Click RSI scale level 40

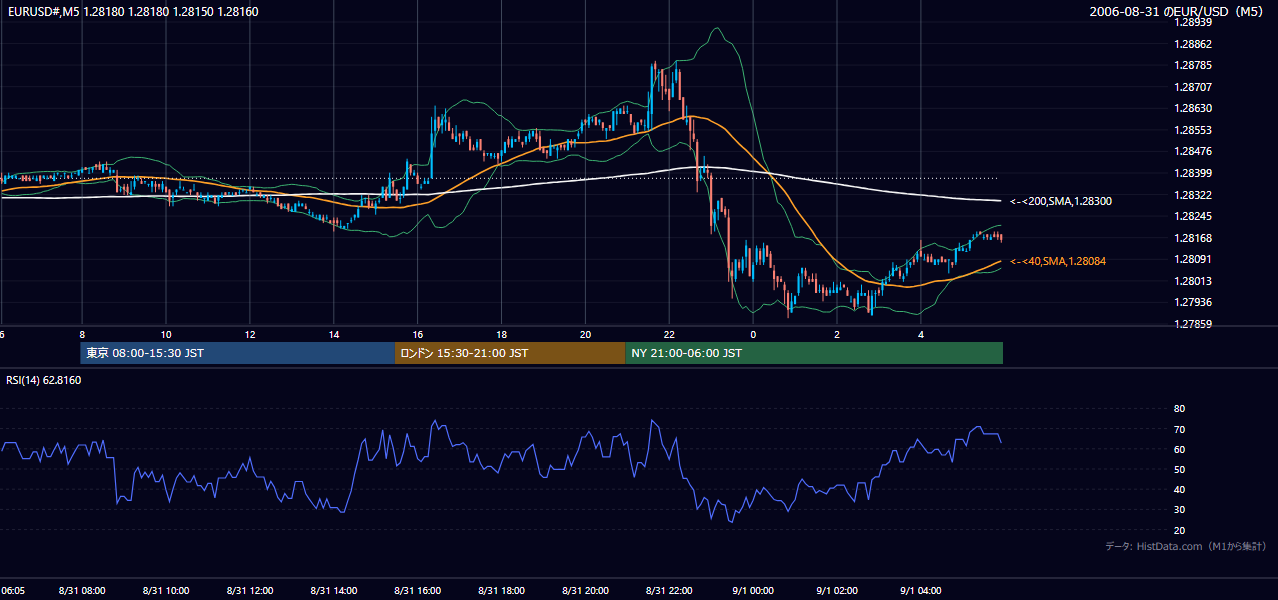click(x=1179, y=489)
